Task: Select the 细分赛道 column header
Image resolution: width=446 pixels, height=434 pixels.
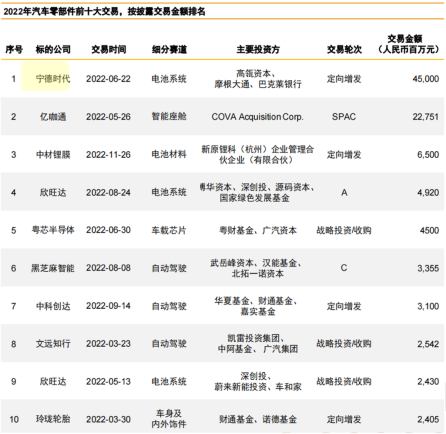Action: (x=169, y=50)
